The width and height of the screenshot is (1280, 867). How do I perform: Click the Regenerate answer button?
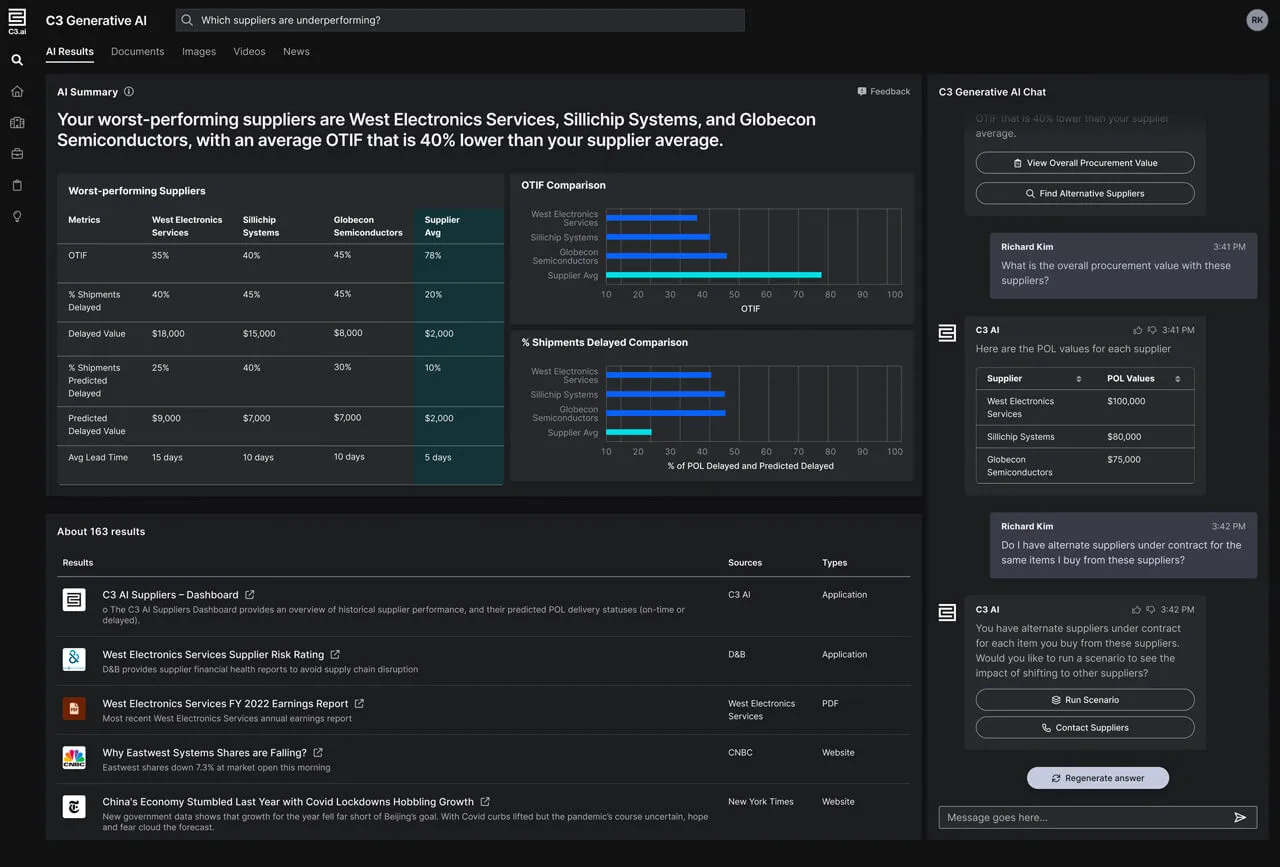click(1098, 778)
